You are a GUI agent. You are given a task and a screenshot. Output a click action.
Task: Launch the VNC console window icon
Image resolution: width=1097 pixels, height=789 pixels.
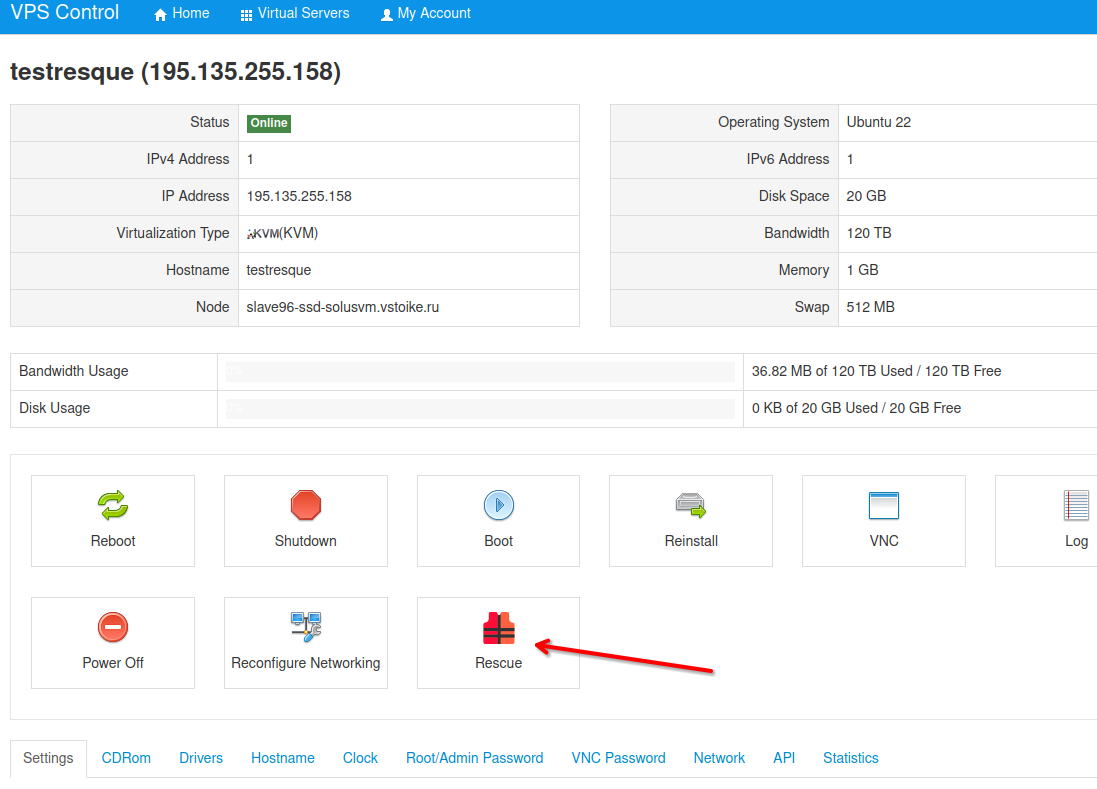coord(884,505)
